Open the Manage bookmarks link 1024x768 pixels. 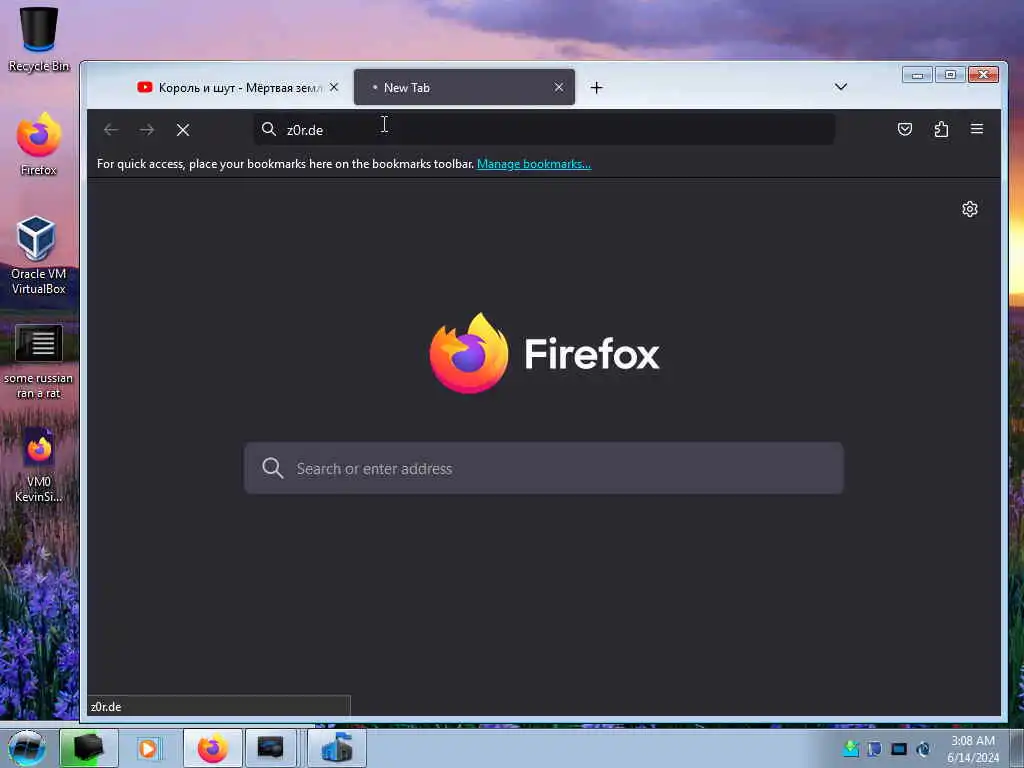click(x=534, y=164)
